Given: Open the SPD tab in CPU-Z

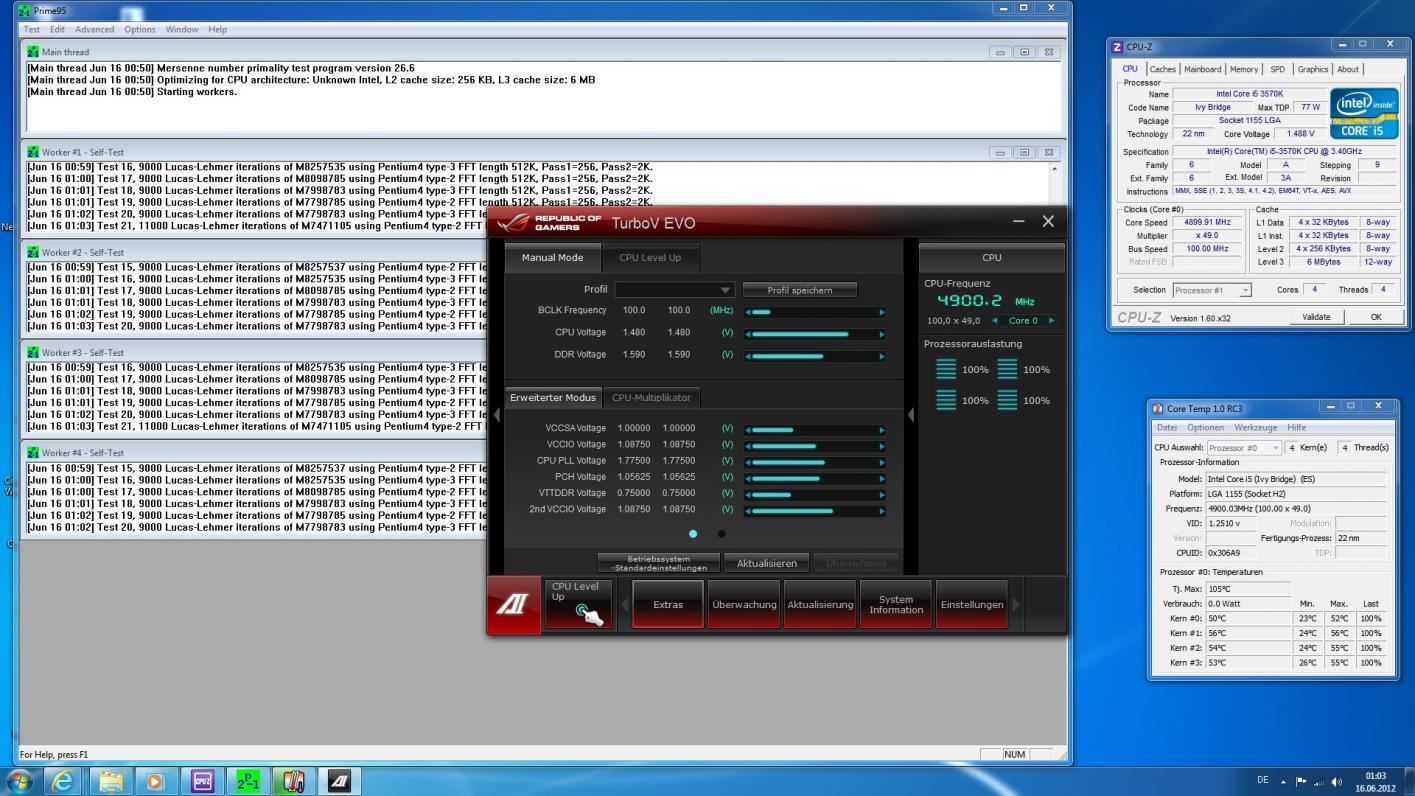Looking at the screenshot, I should click(x=1277, y=69).
